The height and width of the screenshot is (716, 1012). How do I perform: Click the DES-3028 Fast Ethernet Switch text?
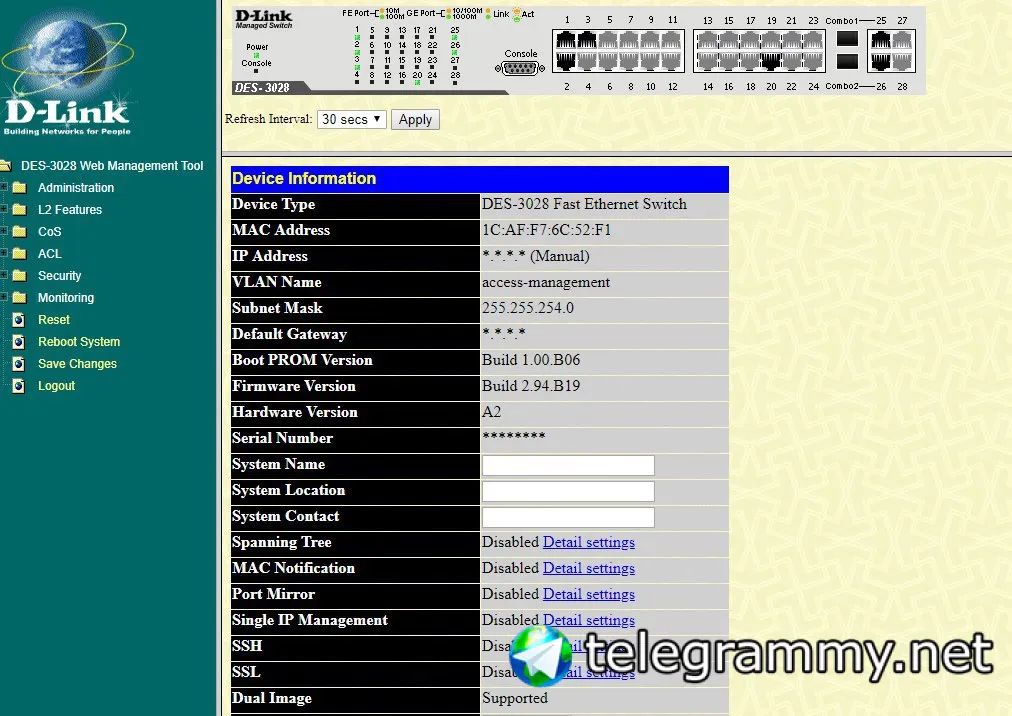(x=584, y=204)
